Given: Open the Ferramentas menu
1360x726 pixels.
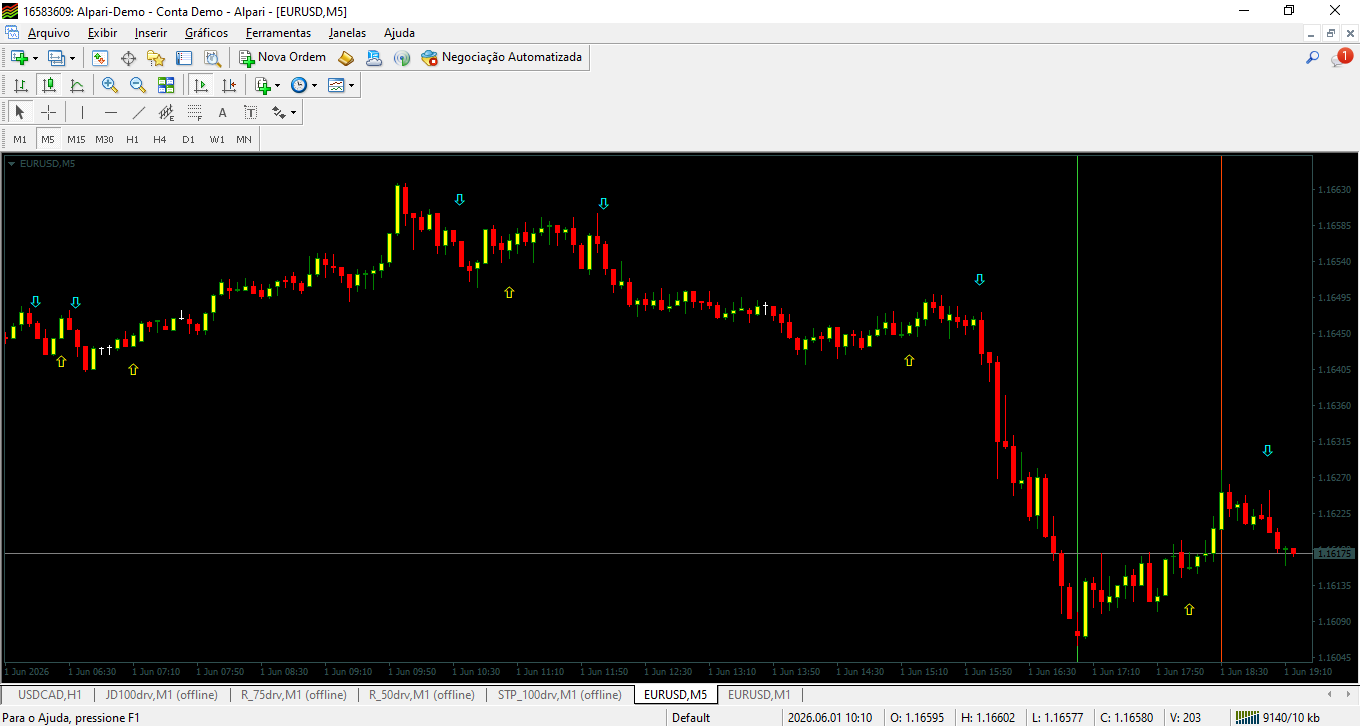Looking at the screenshot, I should click(x=278, y=33).
